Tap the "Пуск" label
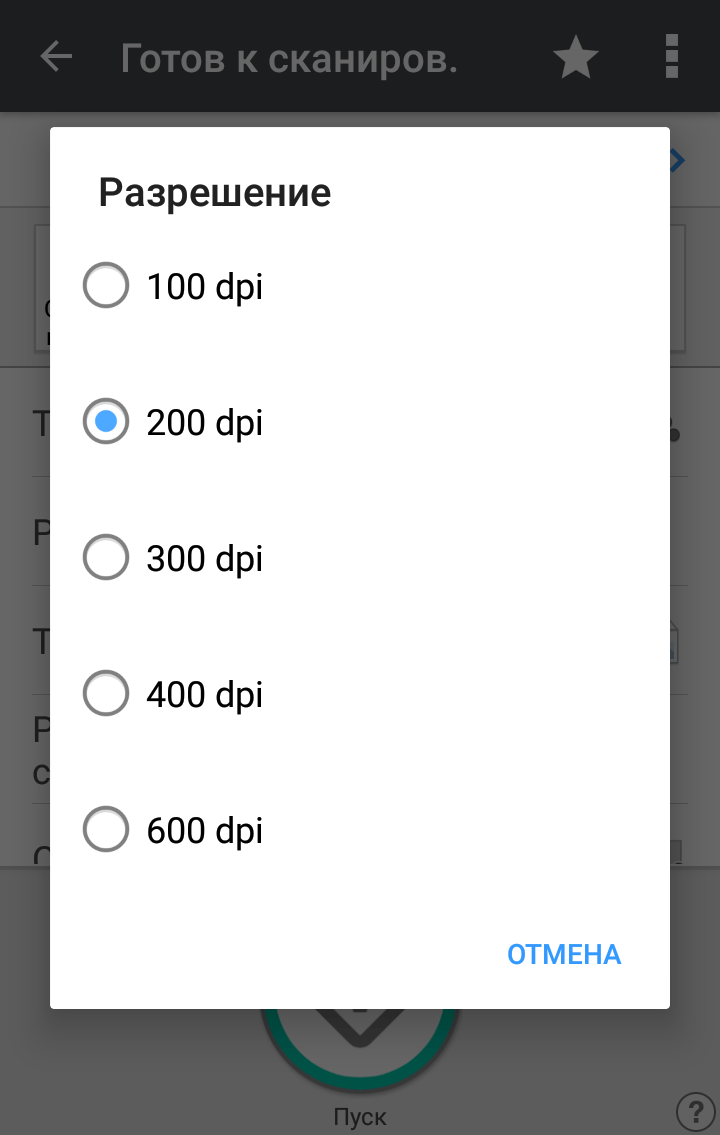720x1135 pixels. pyautogui.click(x=360, y=1116)
